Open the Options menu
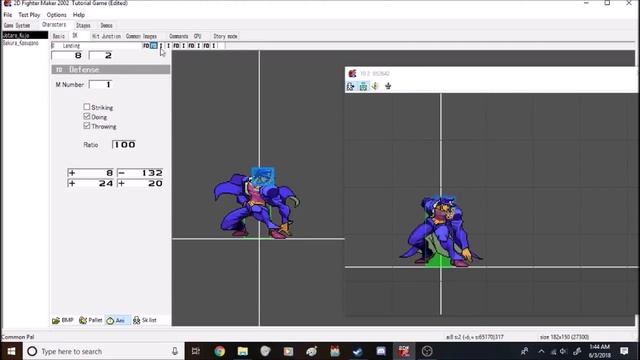The height and width of the screenshot is (360, 640). pos(56,15)
